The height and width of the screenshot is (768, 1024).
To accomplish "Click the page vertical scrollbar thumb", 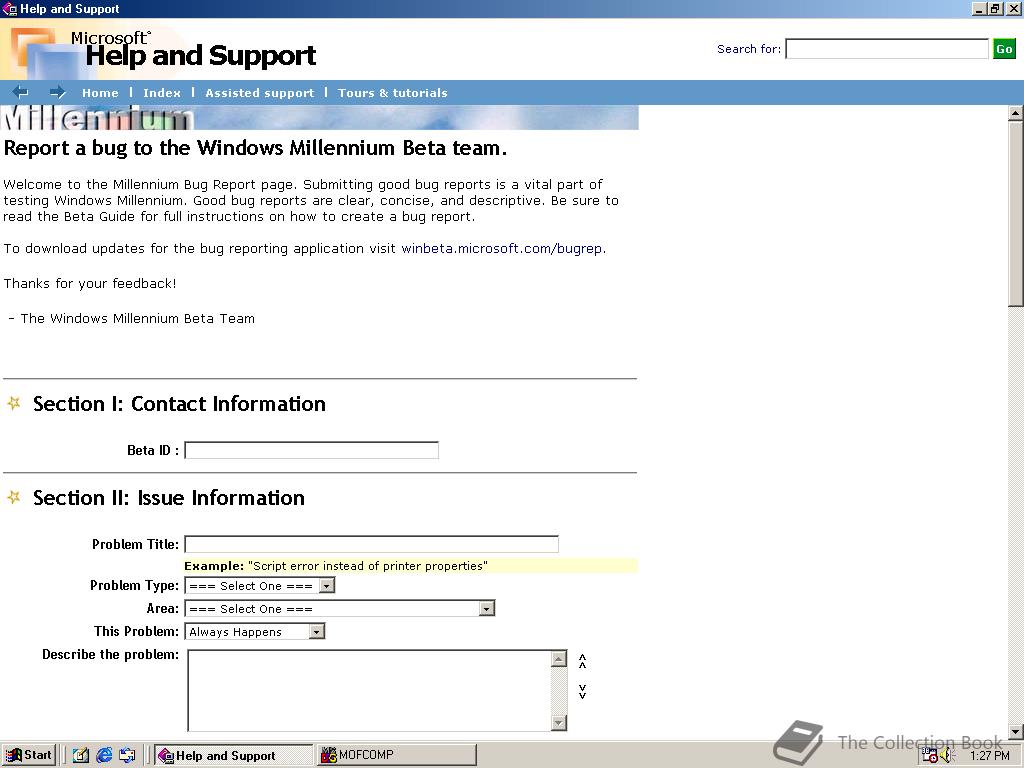I will [1016, 213].
